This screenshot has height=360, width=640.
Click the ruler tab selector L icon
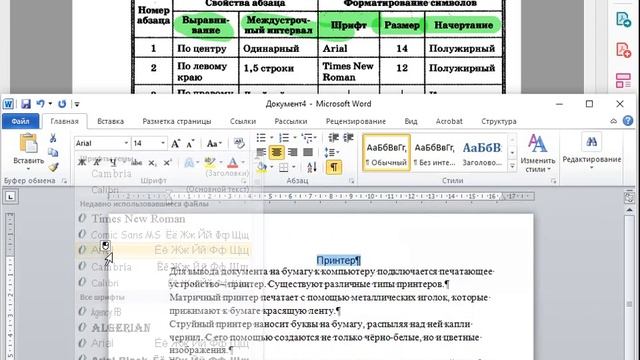[x=10, y=197]
